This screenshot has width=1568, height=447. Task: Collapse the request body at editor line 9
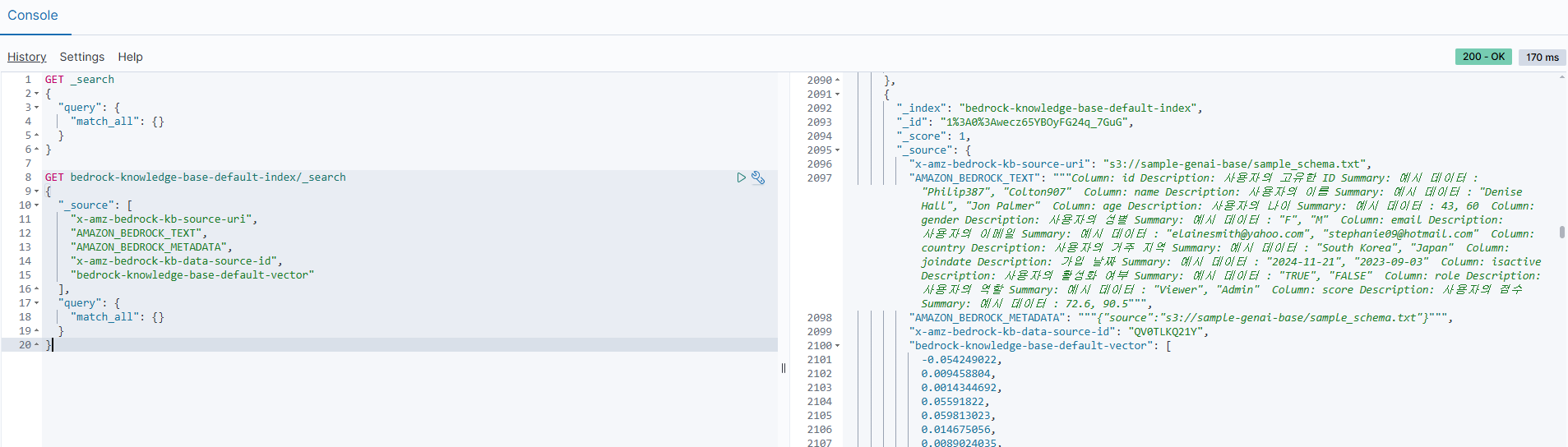pyautogui.click(x=36, y=191)
